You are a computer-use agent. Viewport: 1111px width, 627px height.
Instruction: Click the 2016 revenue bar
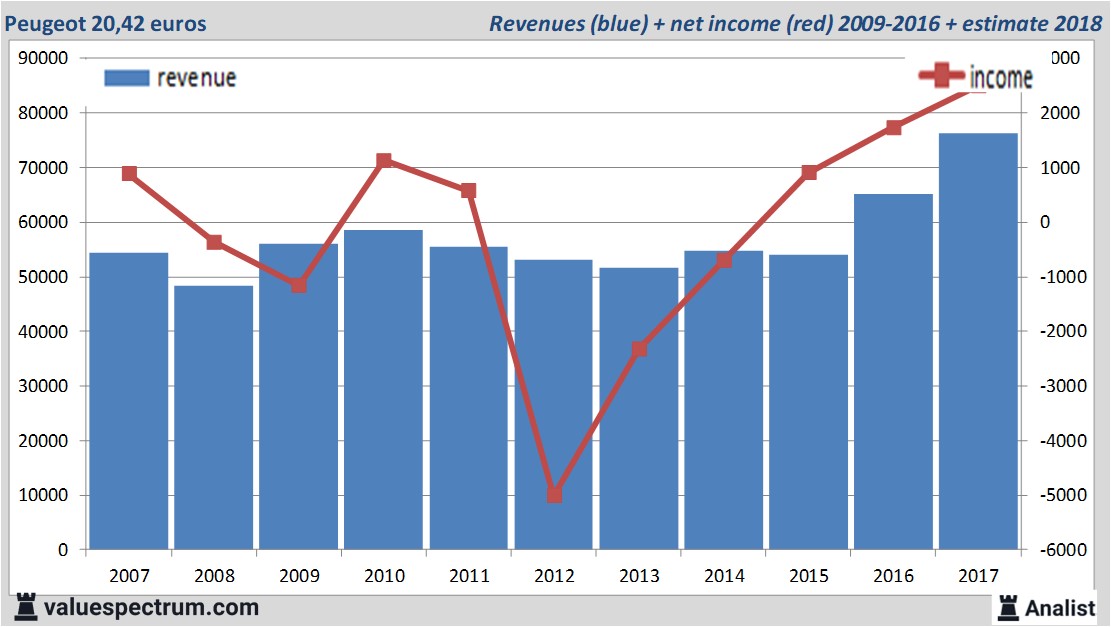click(x=893, y=371)
